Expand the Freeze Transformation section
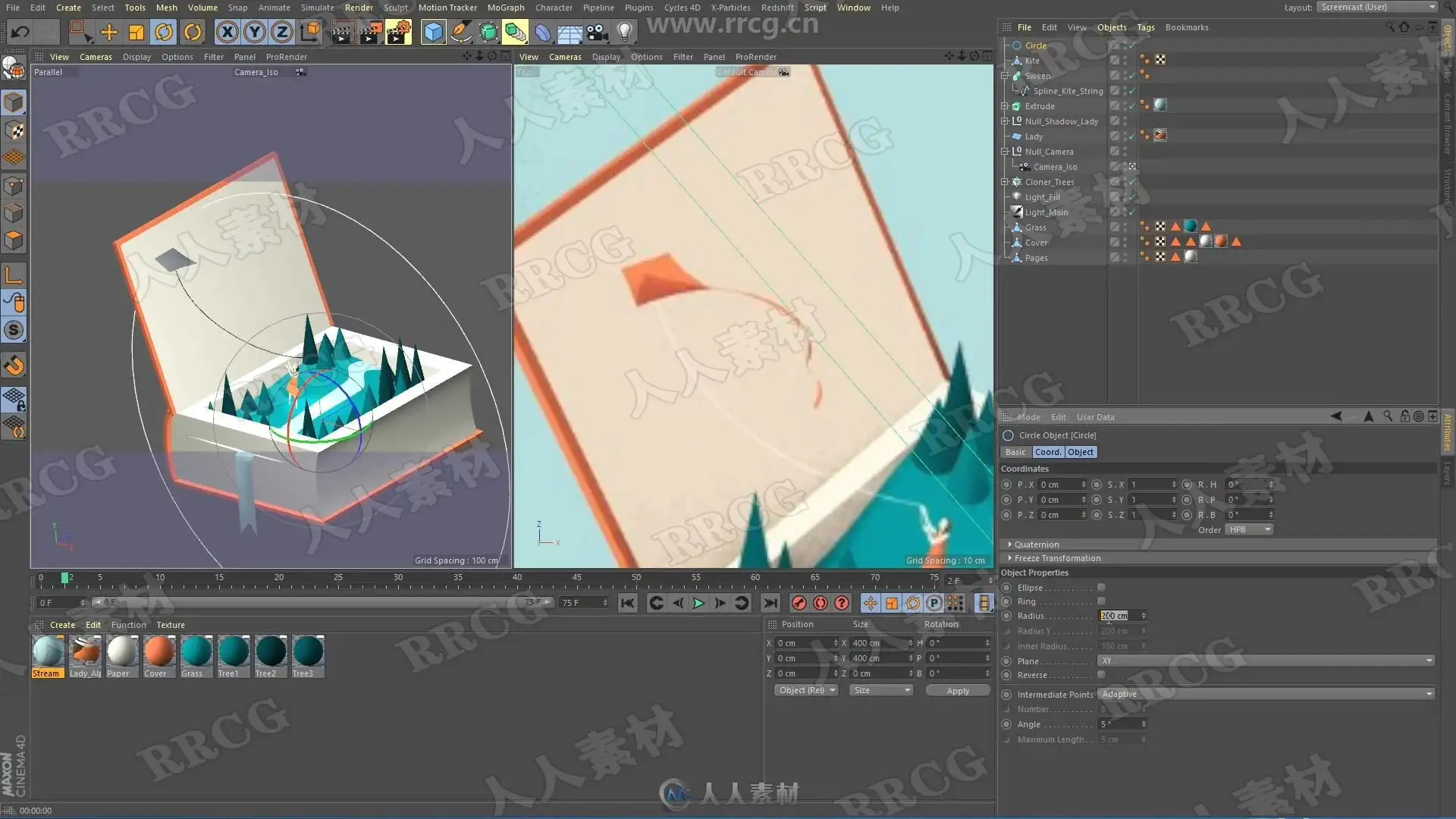 pos(1057,558)
